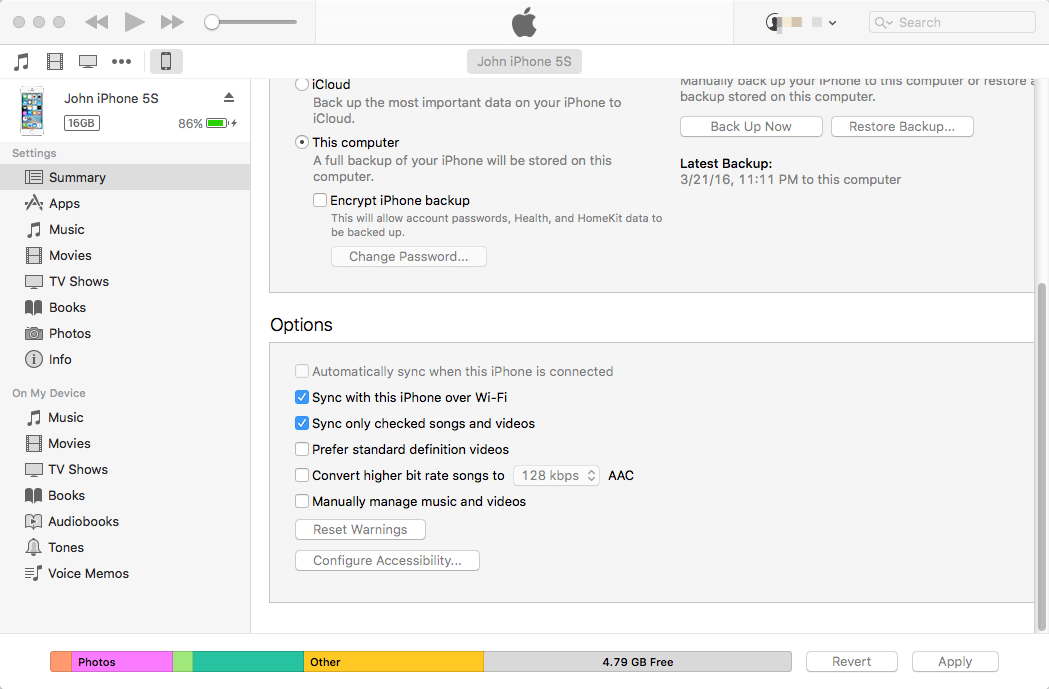Click the battery charging indicator icon

click(x=221, y=123)
